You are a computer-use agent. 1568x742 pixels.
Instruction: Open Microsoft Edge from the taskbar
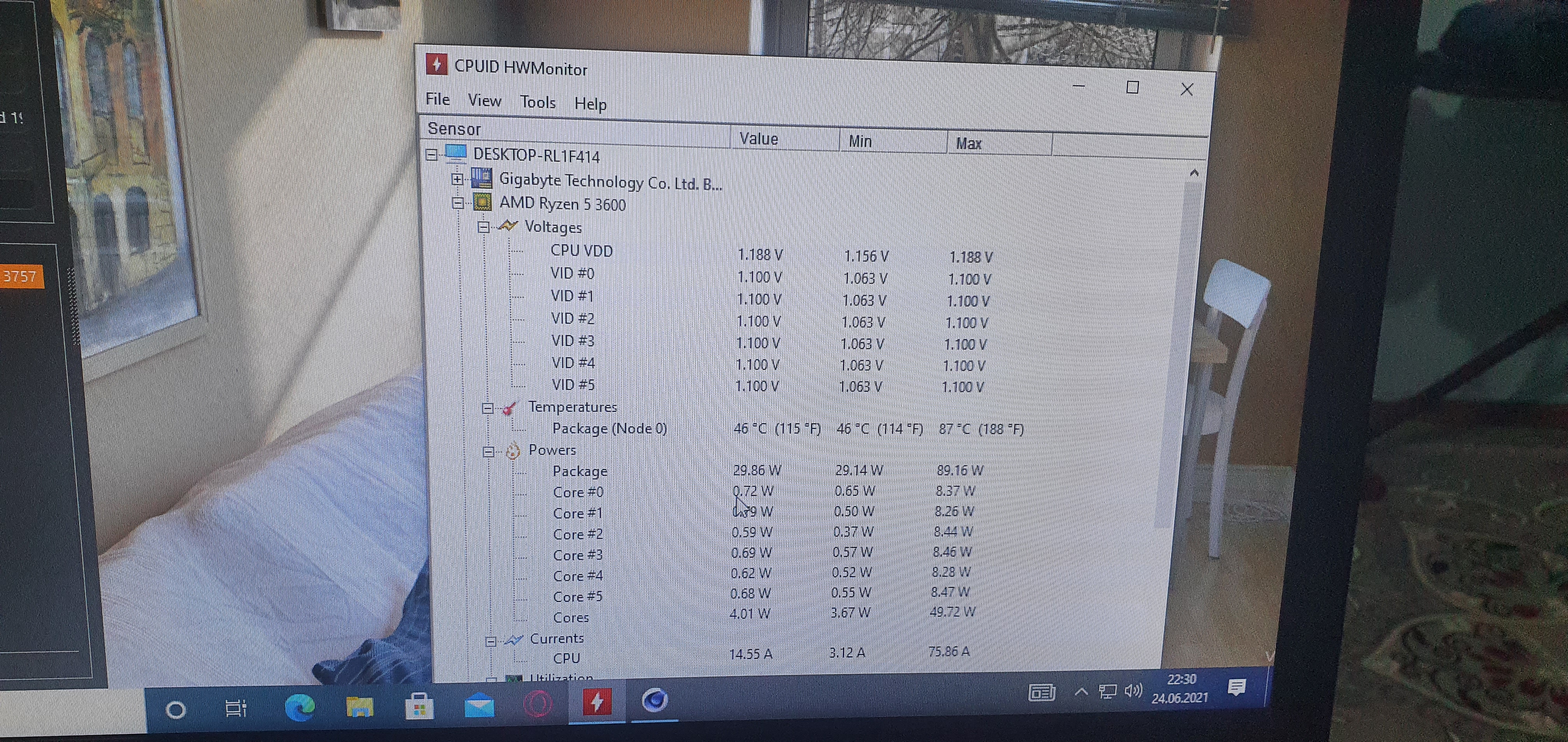click(x=299, y=707)
